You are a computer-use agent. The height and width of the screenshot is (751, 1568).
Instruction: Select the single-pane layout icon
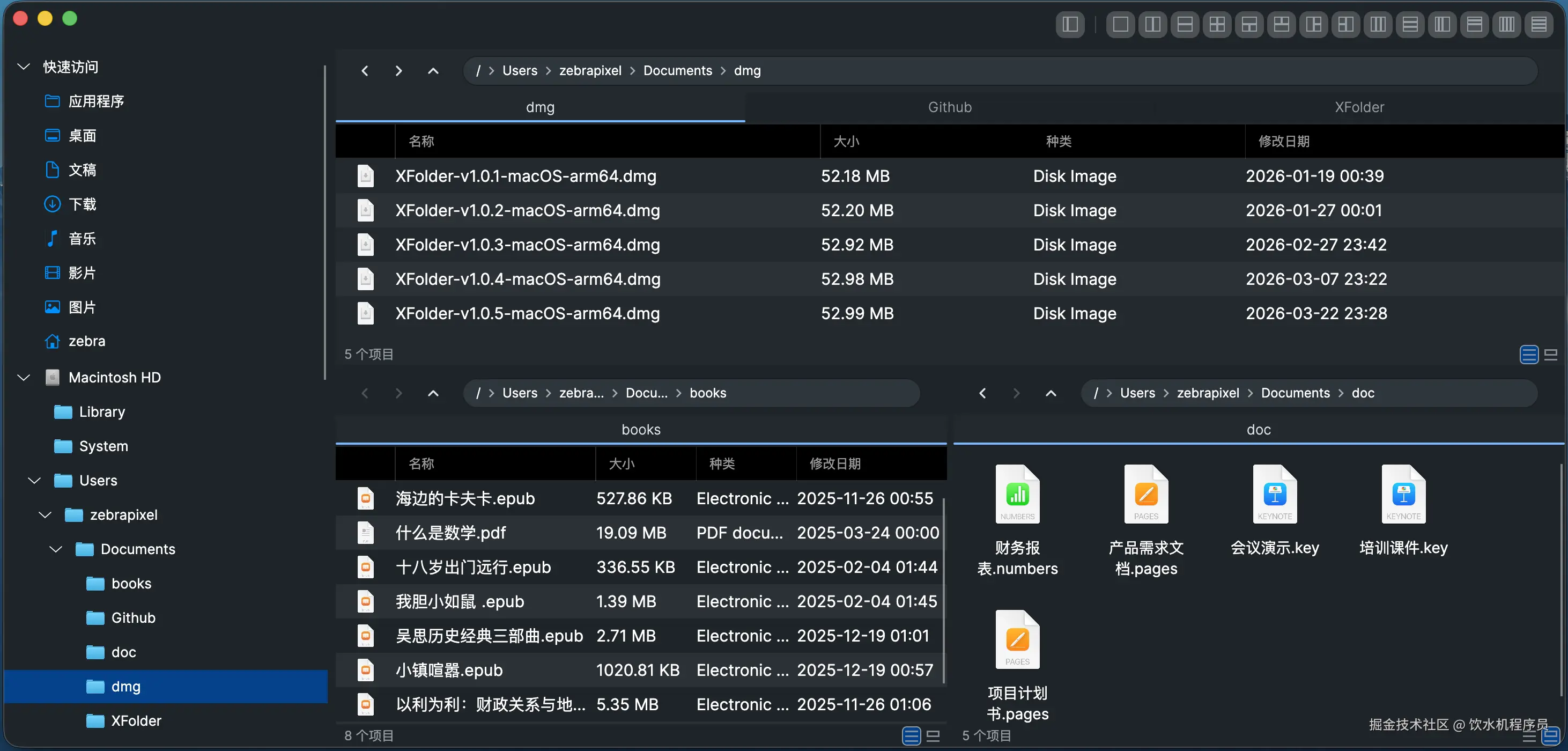click(1120, 24)
